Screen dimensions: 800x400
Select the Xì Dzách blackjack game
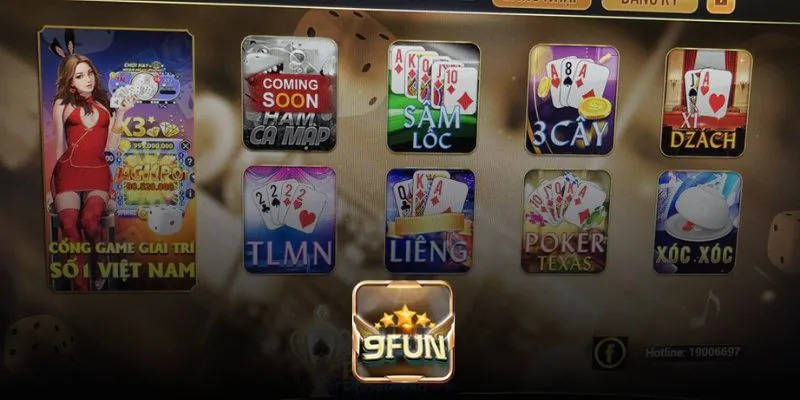(x=706, y=103)
